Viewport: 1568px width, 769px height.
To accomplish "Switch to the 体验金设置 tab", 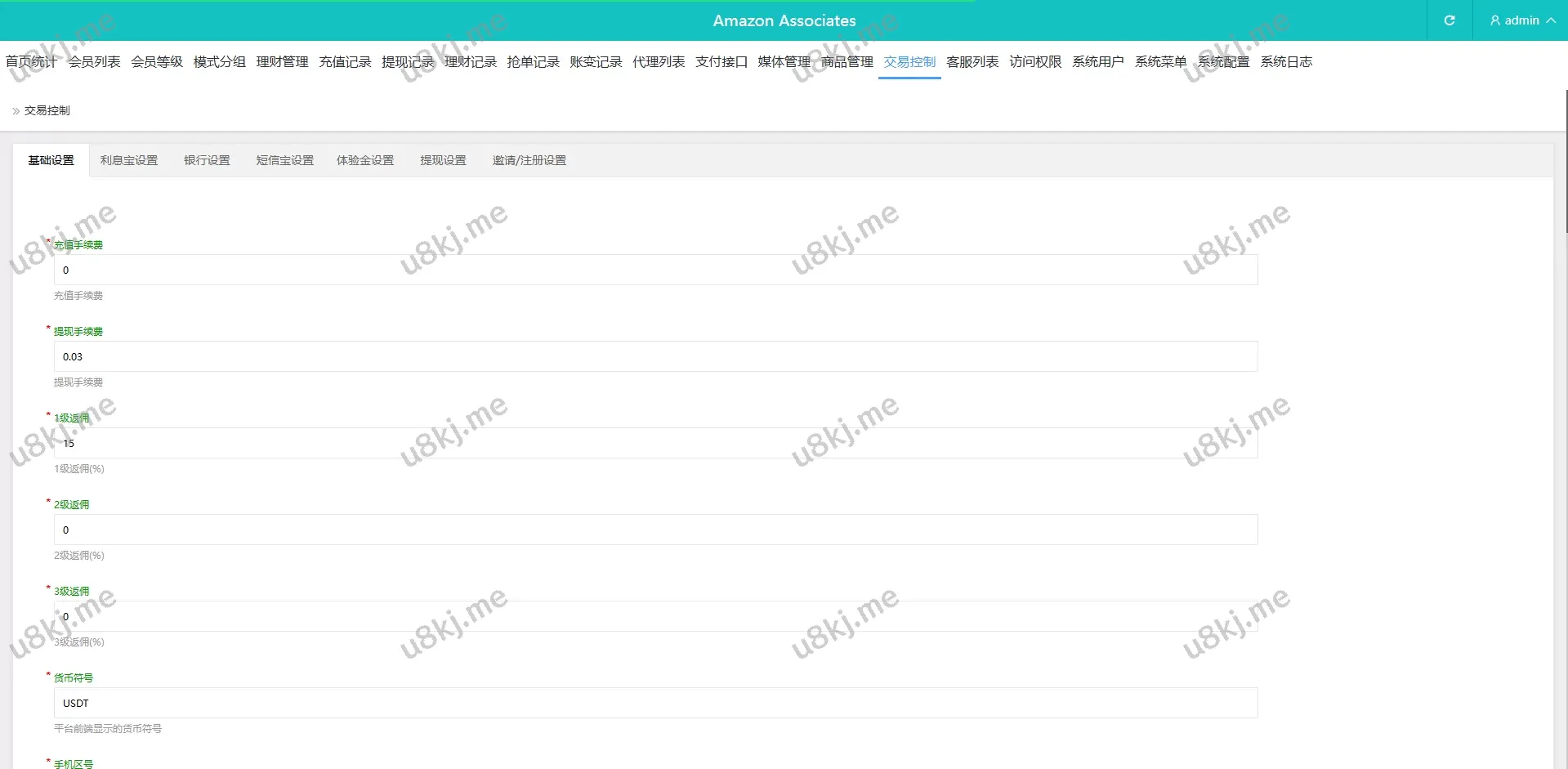I will tap(364, 161).
